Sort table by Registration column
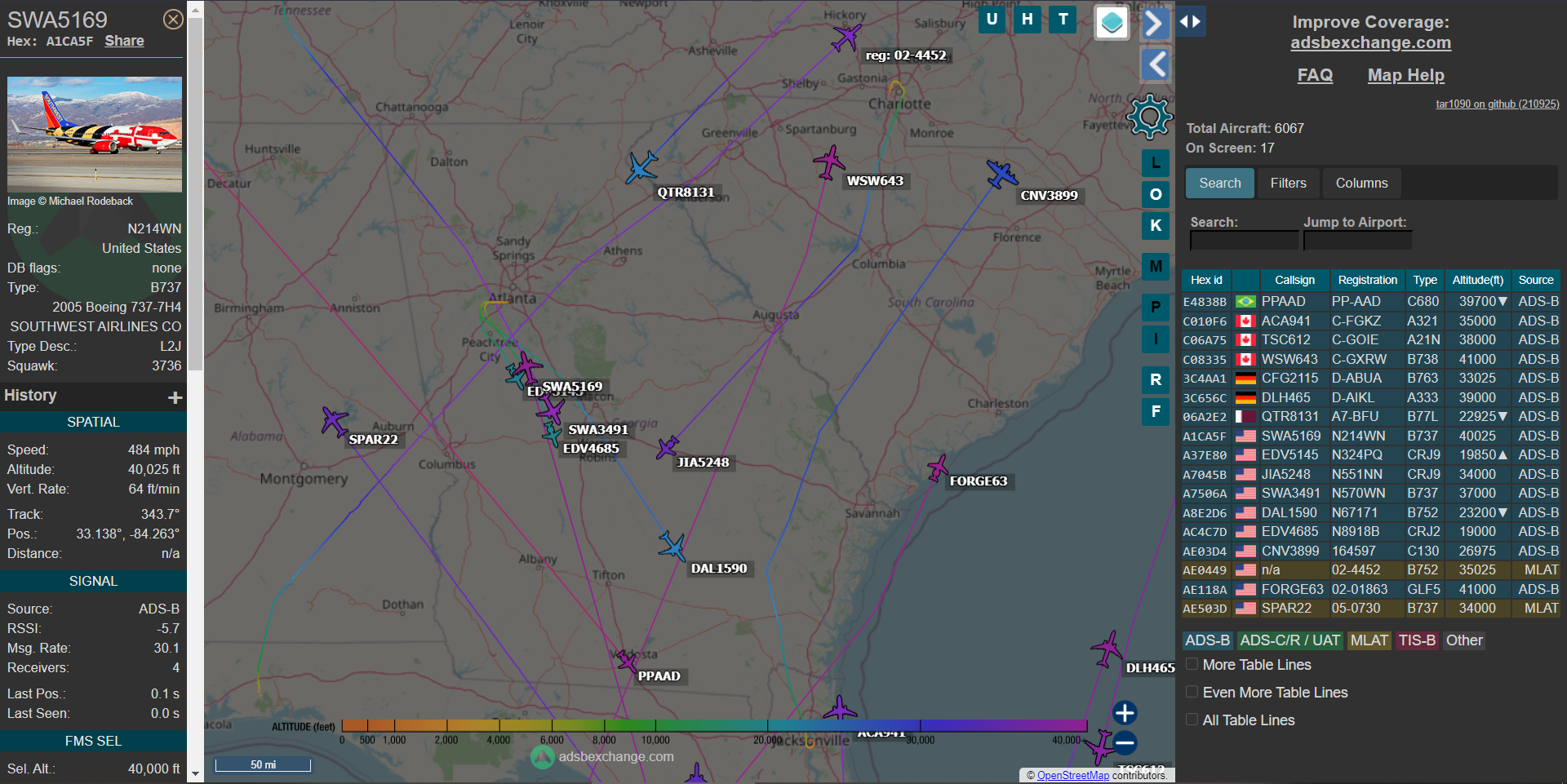Image resolution: width=1567 pixels, height=784 pixels. coord(1367,280)
